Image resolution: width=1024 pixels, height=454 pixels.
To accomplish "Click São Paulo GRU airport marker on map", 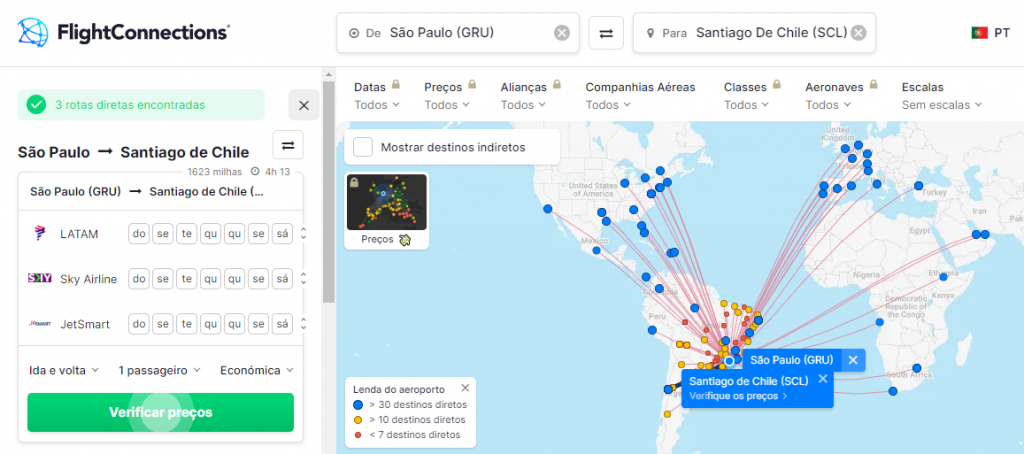I will click(x=729, y=361).
